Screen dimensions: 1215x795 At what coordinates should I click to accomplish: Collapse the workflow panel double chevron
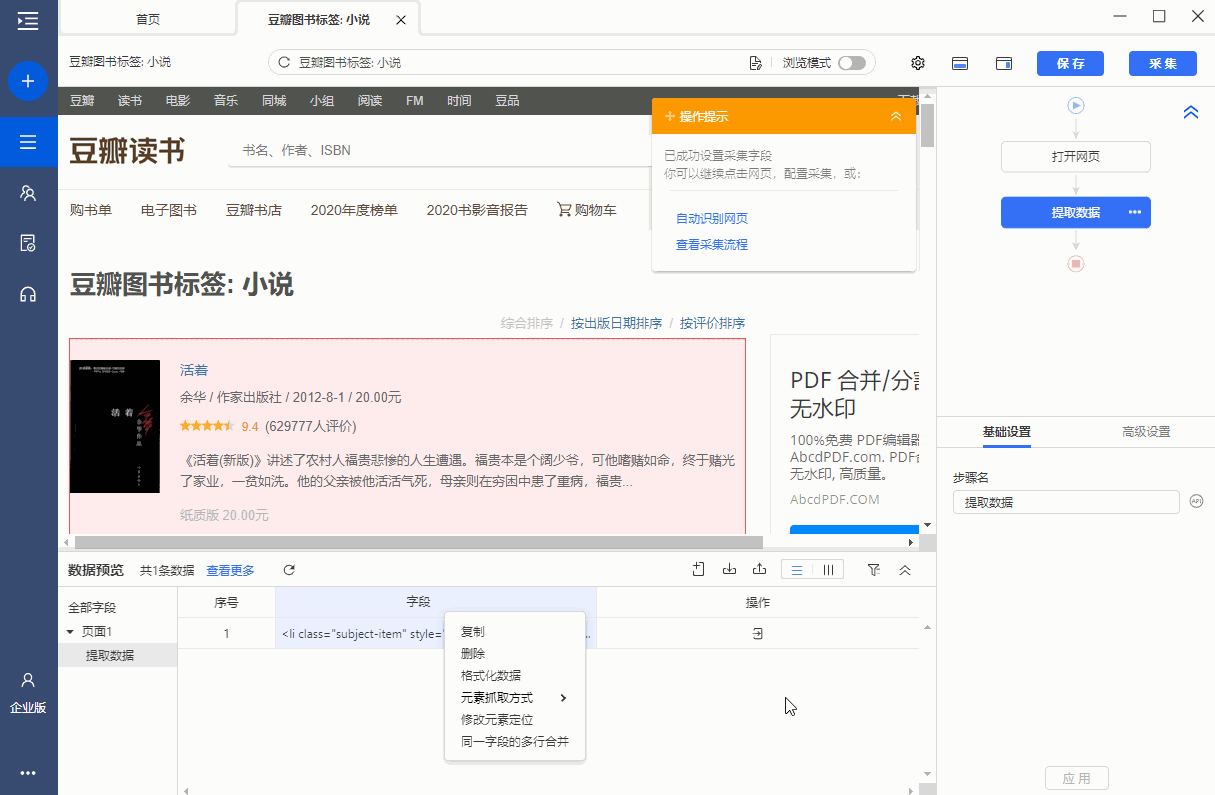tap(1190, 113)
